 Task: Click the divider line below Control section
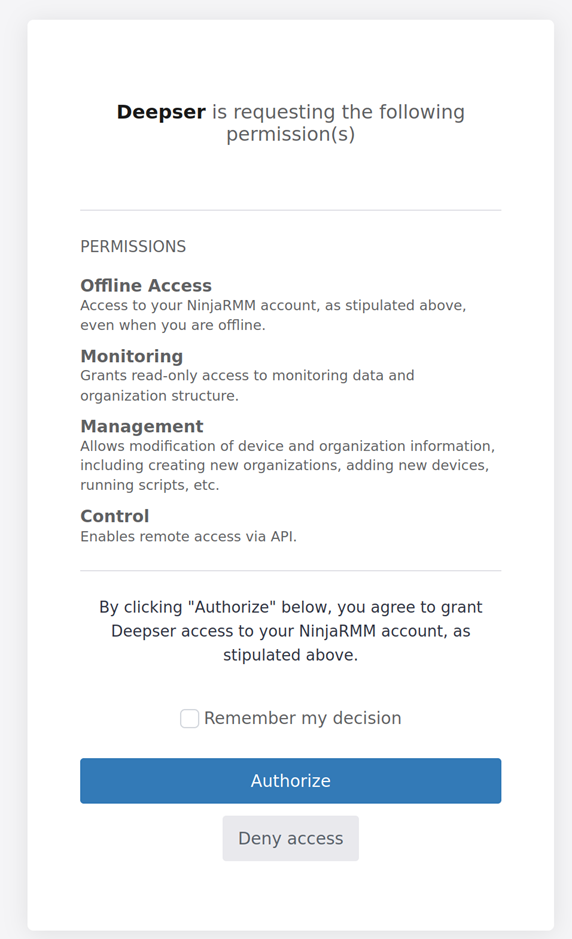pos(290,571)
